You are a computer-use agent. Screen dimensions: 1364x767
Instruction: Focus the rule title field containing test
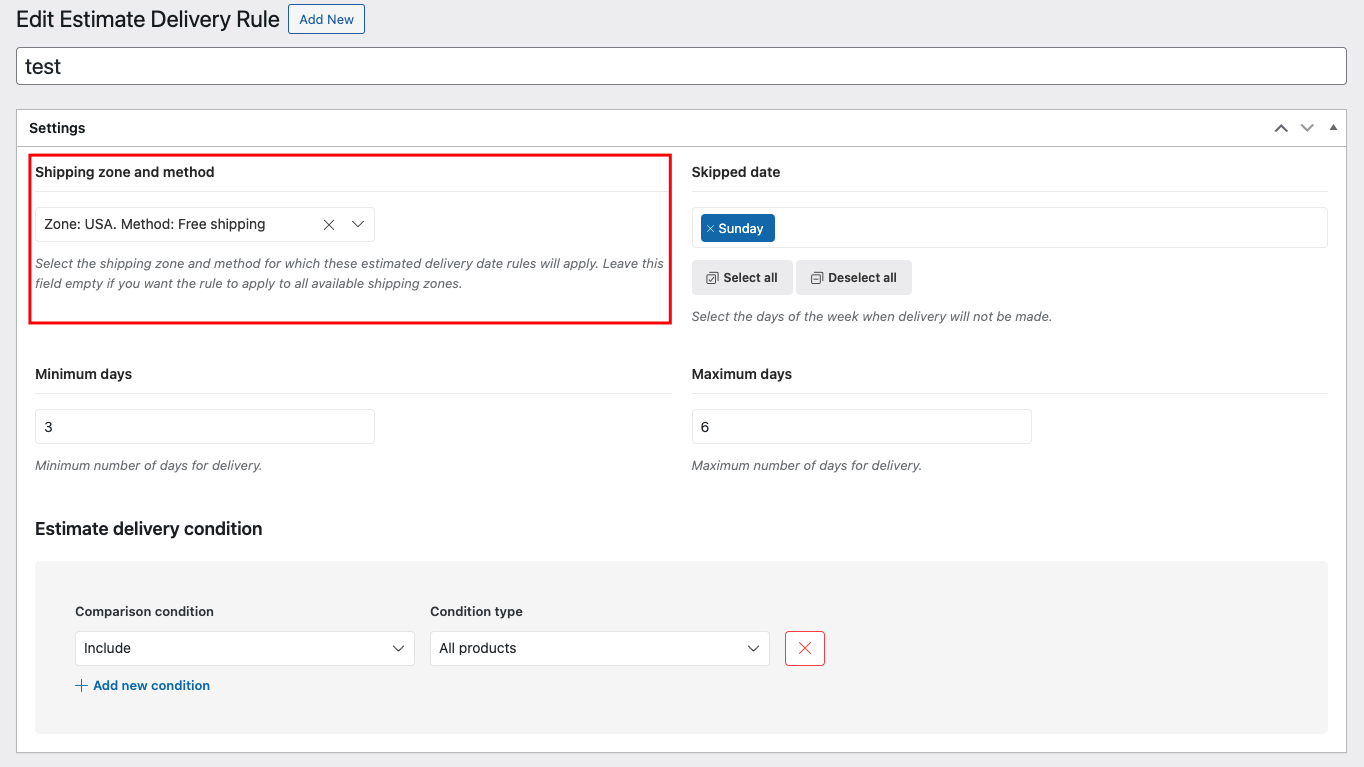[x=680, y=67]
